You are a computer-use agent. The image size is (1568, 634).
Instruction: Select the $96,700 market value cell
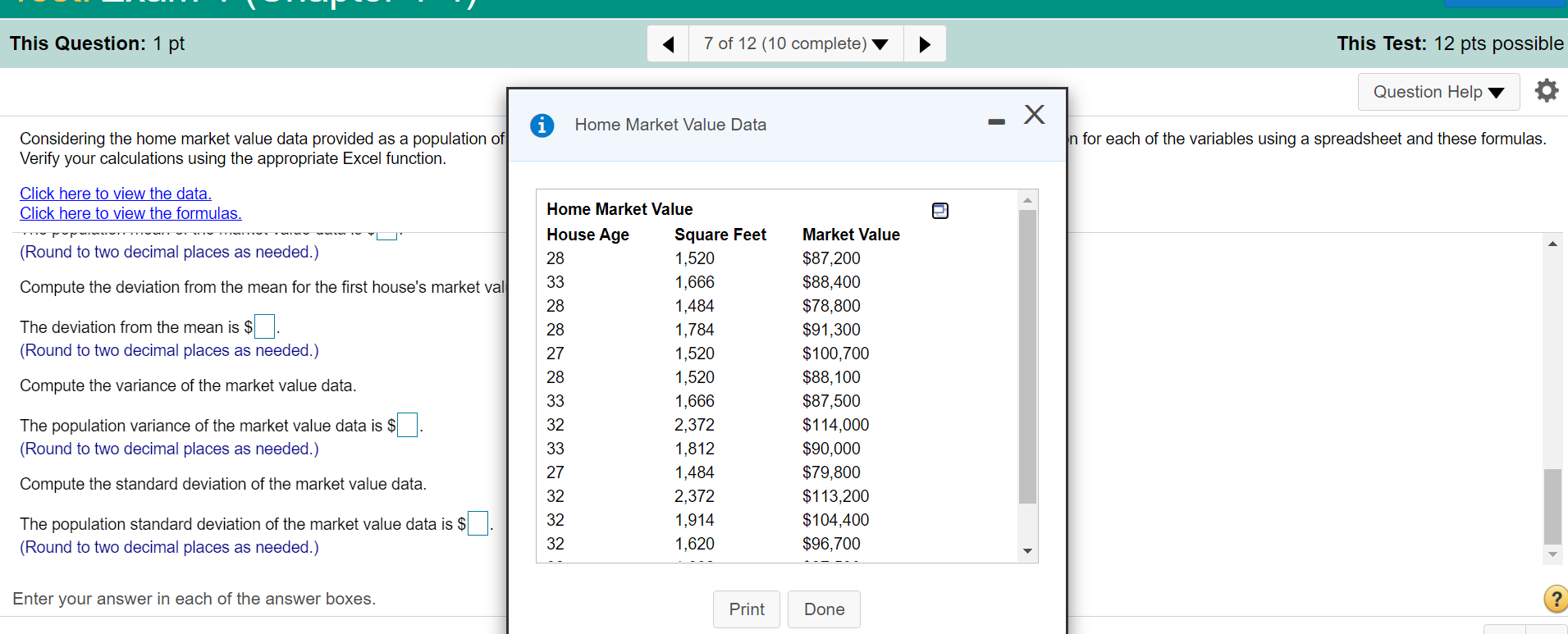(x=831, y=544)
